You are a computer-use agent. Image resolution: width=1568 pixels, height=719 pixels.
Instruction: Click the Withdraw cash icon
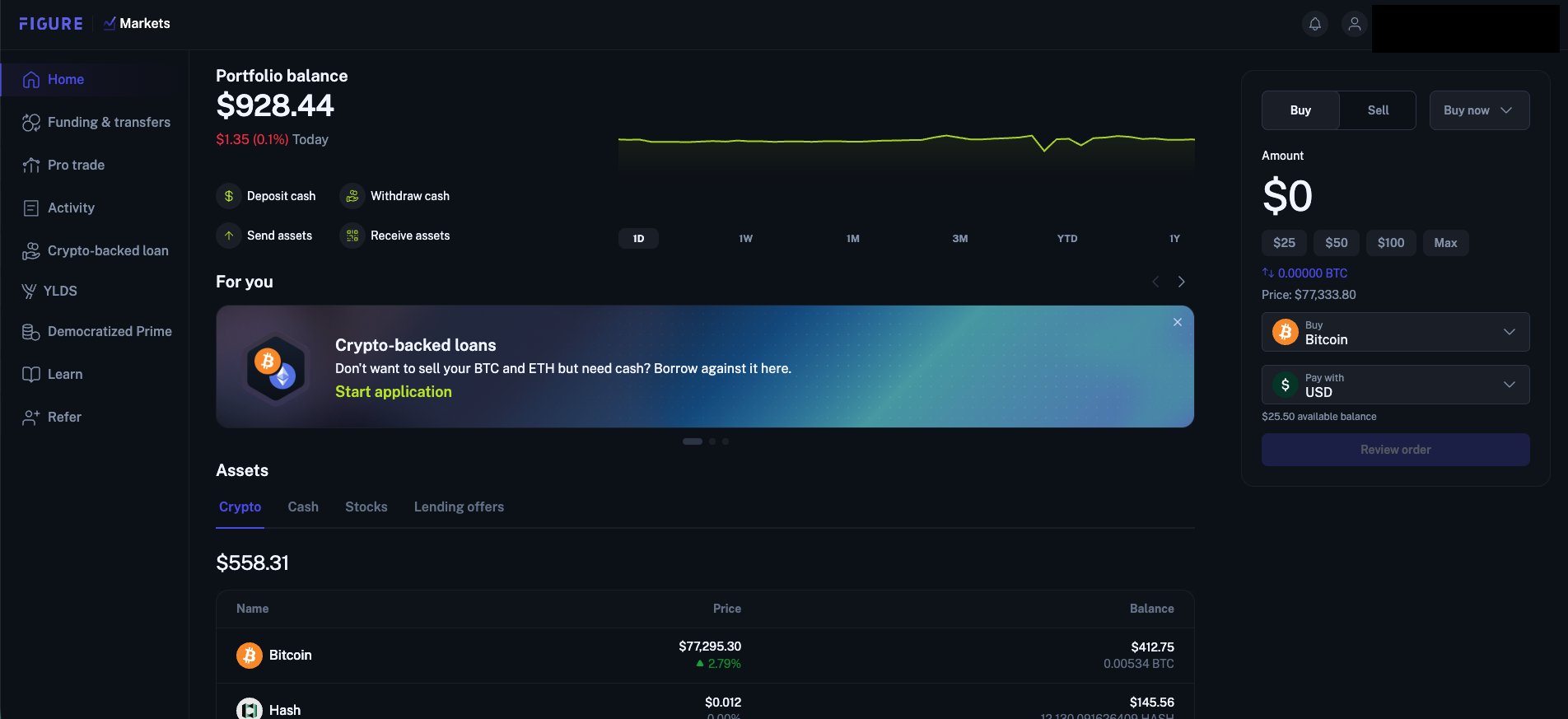point(352,196)
